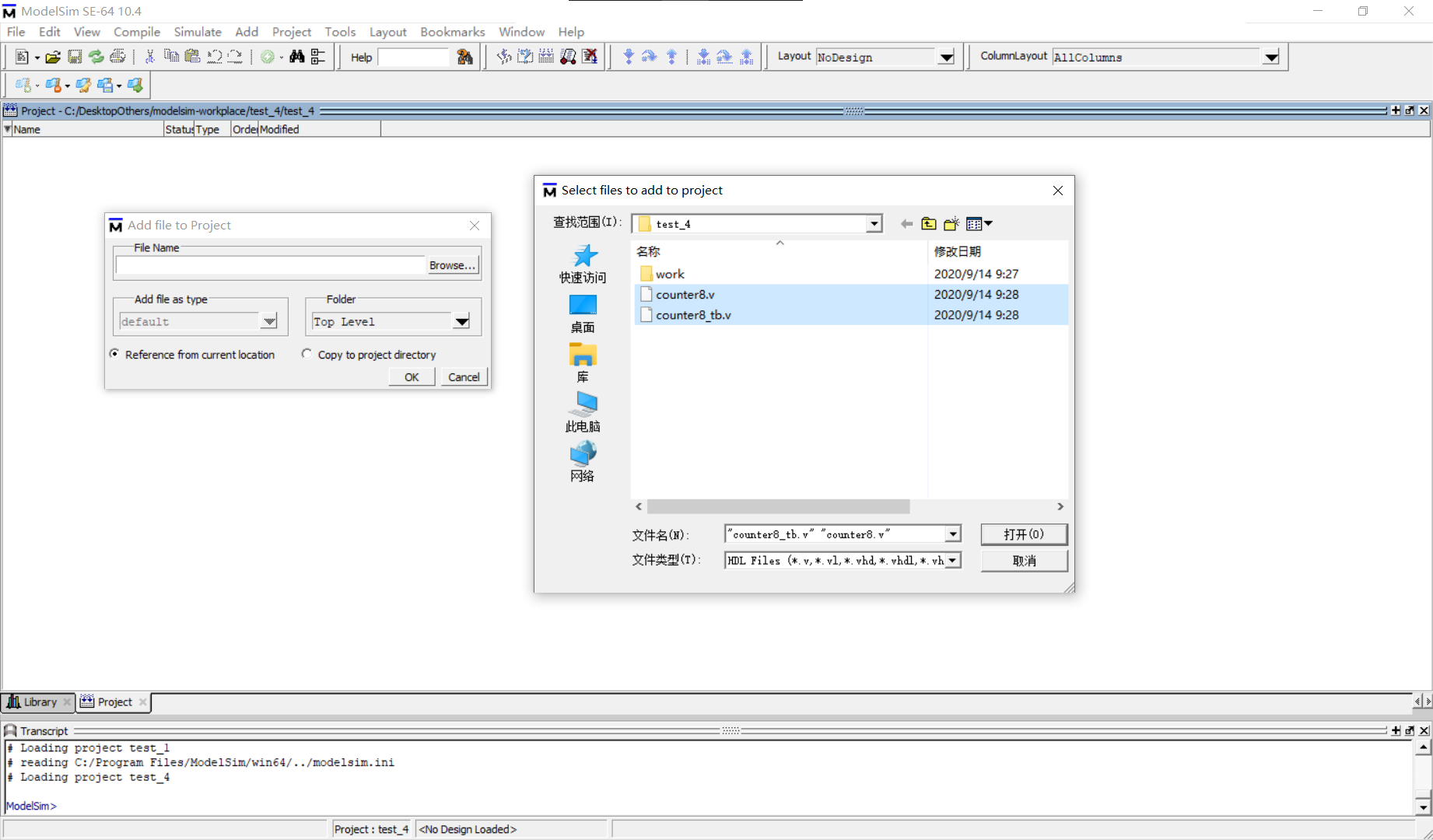Click the 取消 cancel button
This screenshot has width=1433, height=840.
[1024, 560]
